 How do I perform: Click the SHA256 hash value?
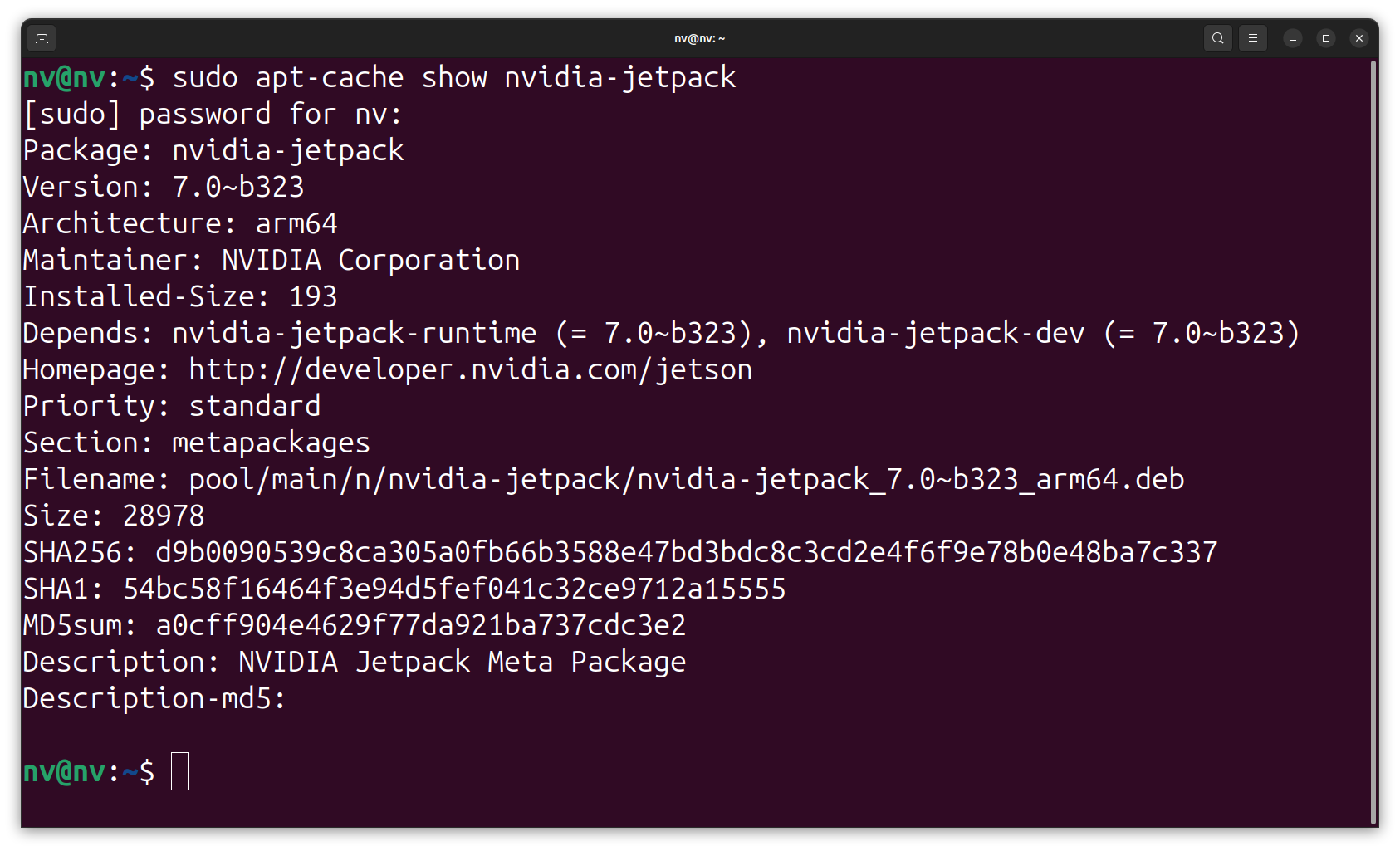pos(686,552)
